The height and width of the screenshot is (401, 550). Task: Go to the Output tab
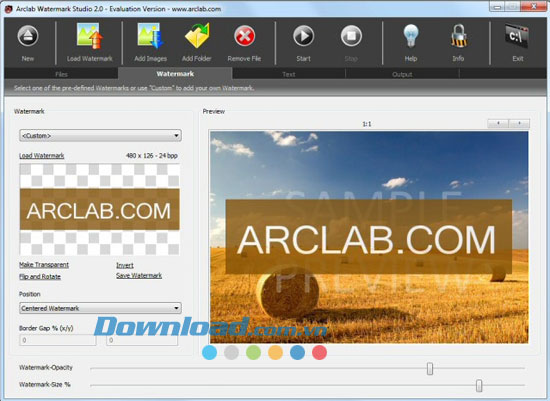click(402, 74)
